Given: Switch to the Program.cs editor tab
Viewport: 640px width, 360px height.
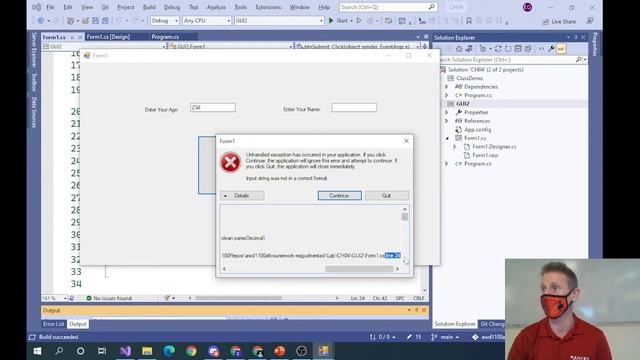Looking at the screenshot, I should pos(165,37).
